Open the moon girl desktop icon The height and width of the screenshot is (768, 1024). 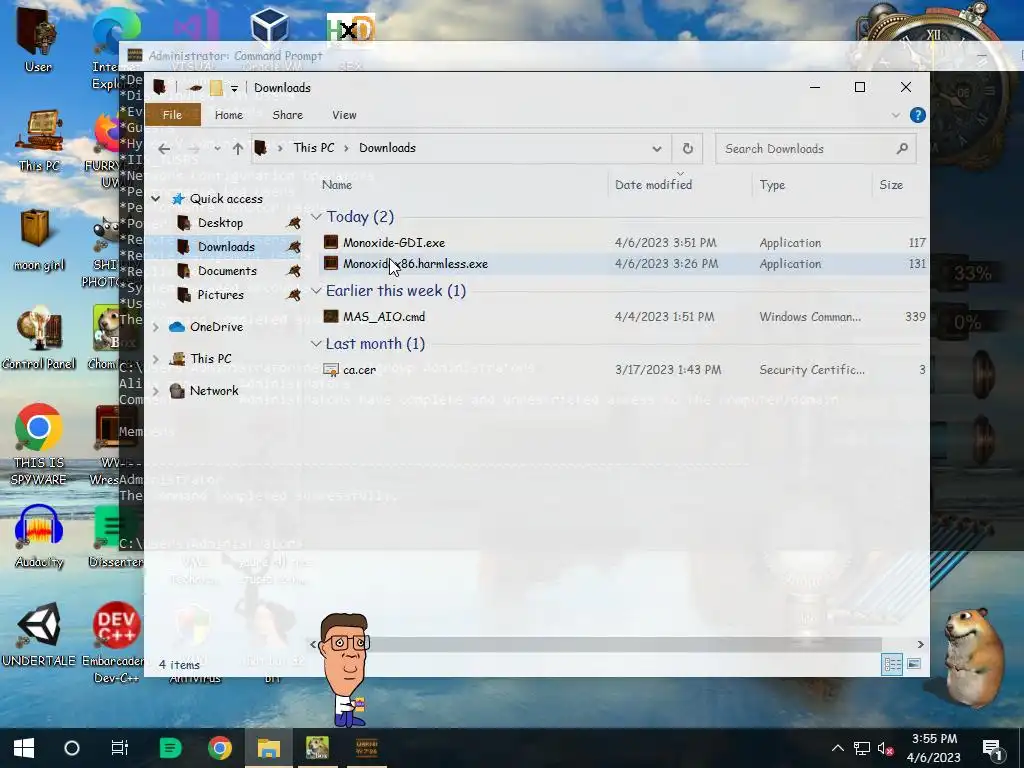click(38, 238)
